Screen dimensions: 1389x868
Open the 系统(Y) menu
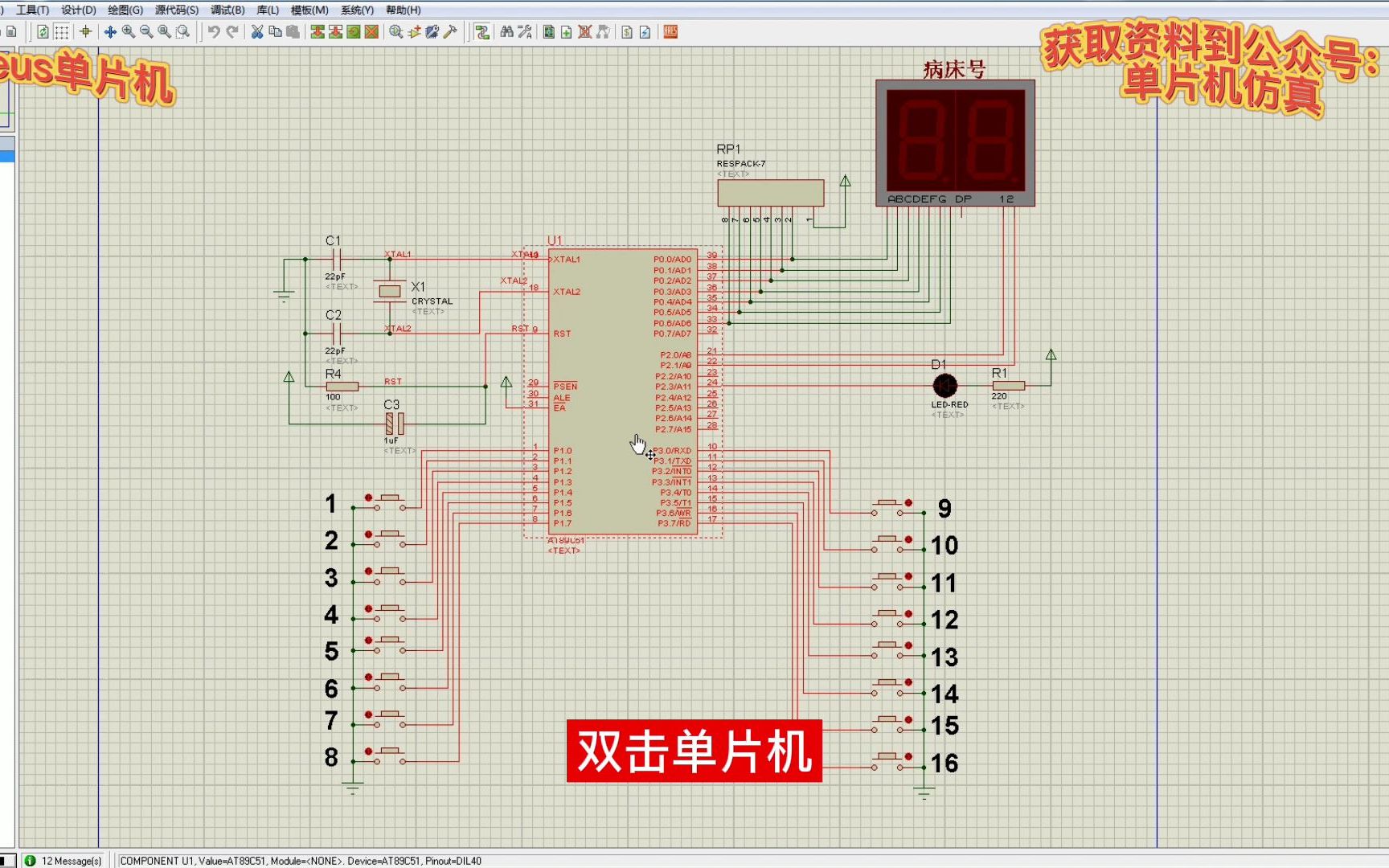[357, 10]
